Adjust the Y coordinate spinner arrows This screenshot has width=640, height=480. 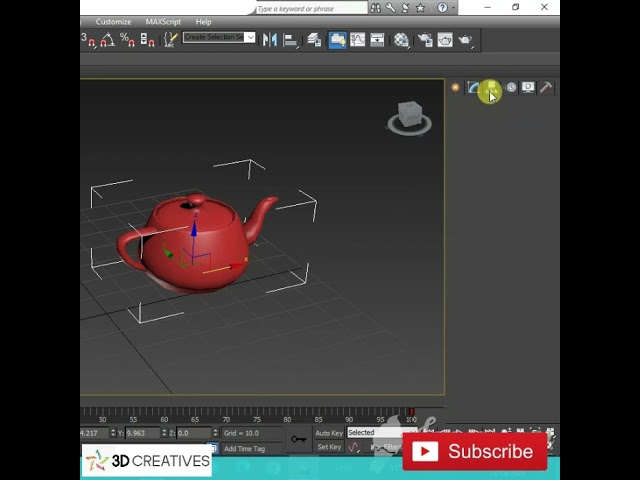click(164, 433)
